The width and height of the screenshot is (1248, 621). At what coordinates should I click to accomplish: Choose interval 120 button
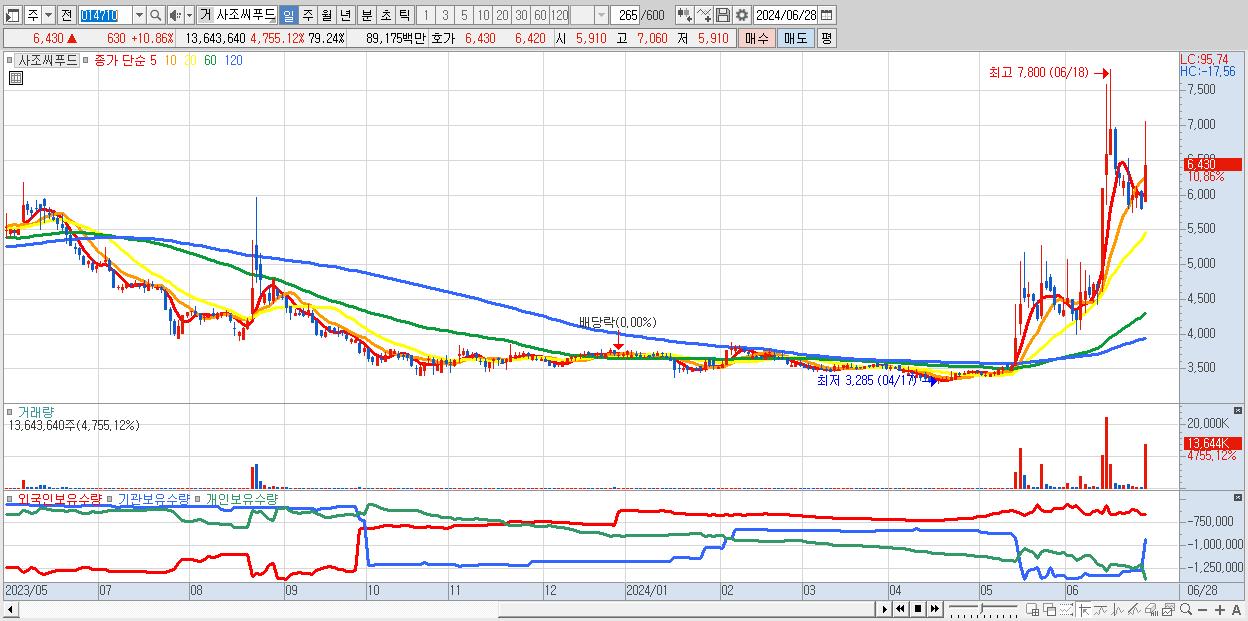tap(559, 15)
